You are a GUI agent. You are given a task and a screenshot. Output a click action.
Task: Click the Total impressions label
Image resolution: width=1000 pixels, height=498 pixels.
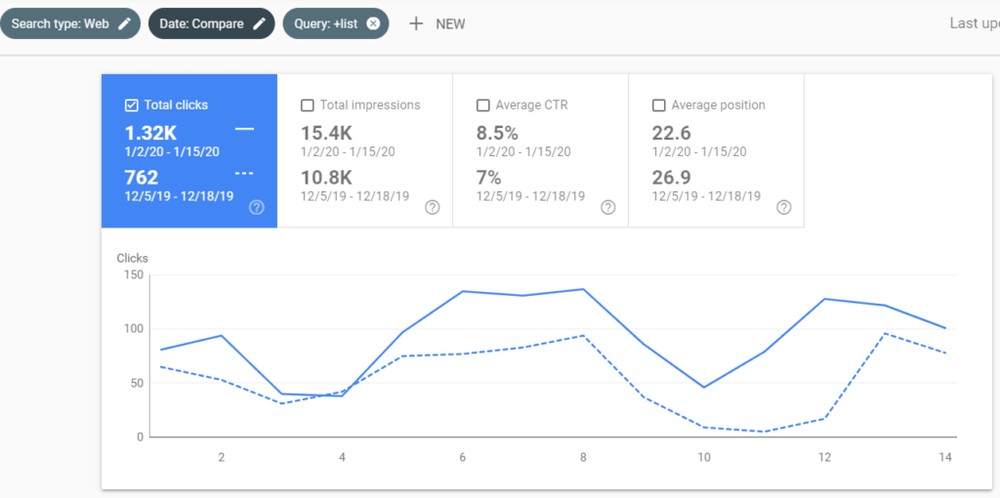(370, 105)
